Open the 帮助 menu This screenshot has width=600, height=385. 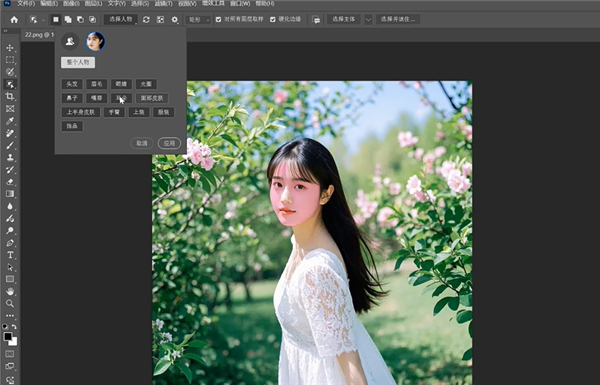click(265, 3)
